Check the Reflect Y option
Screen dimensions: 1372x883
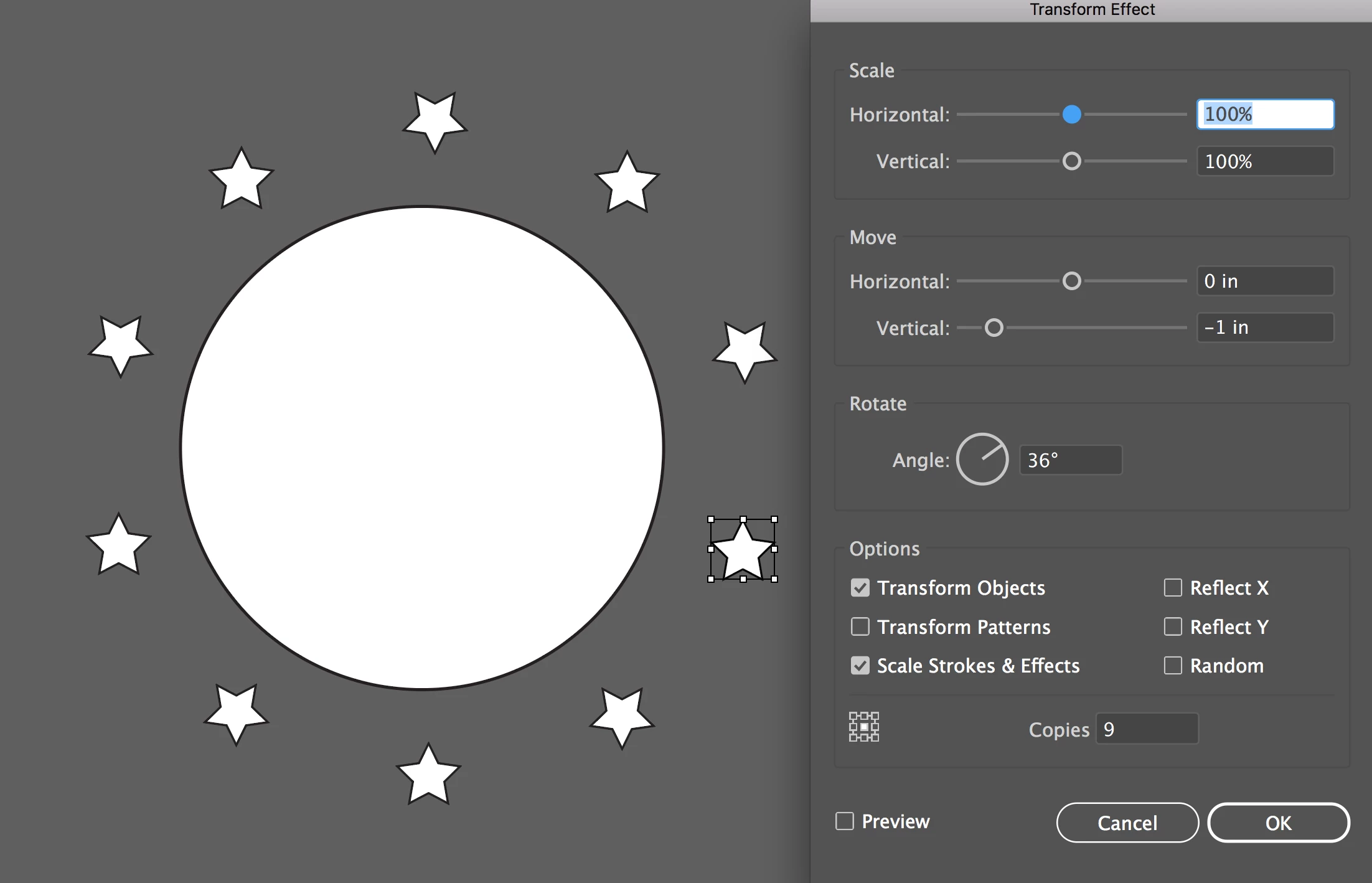click(1173, 626)
